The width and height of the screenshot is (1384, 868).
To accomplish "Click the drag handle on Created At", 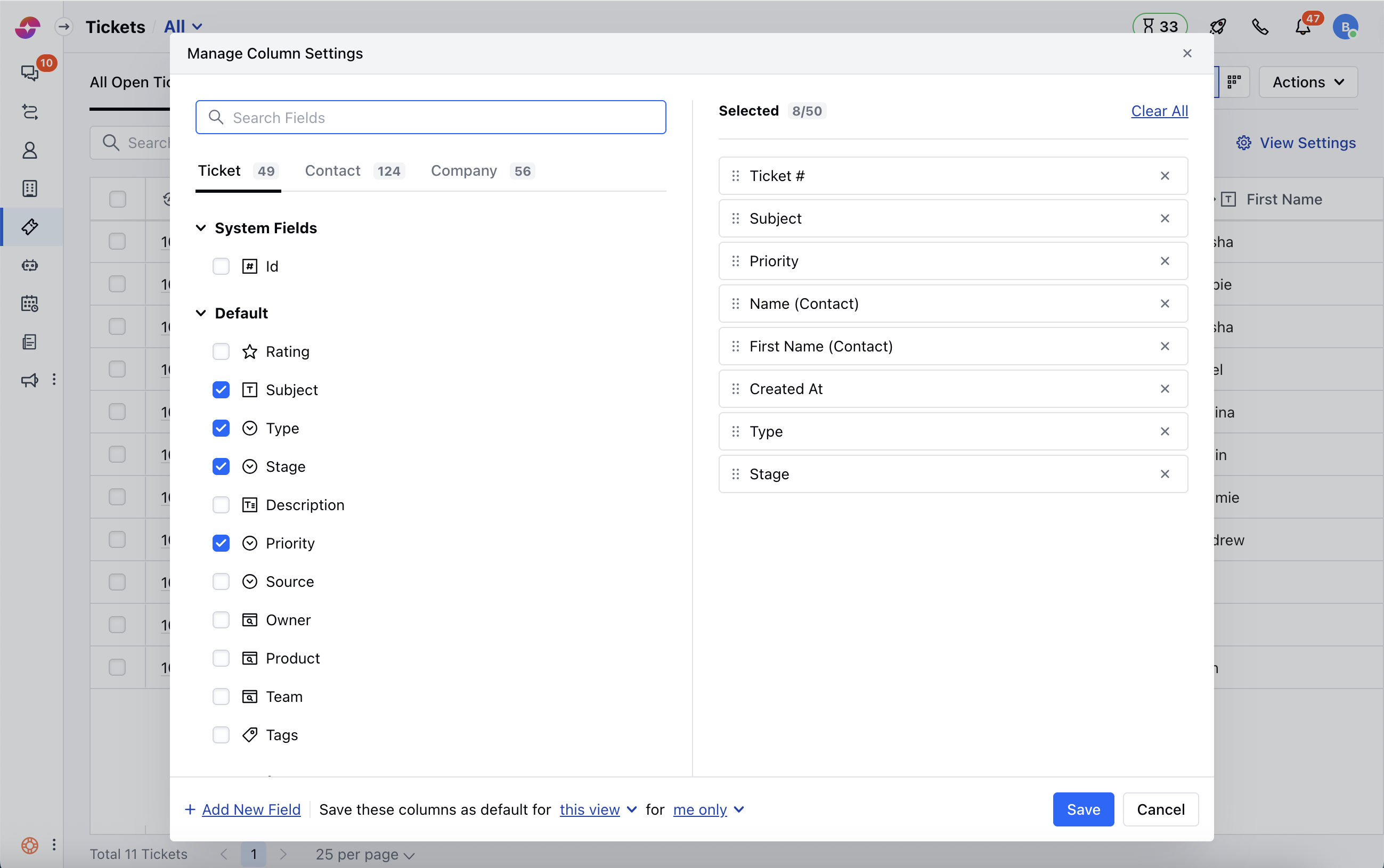I will click(735, 389).
